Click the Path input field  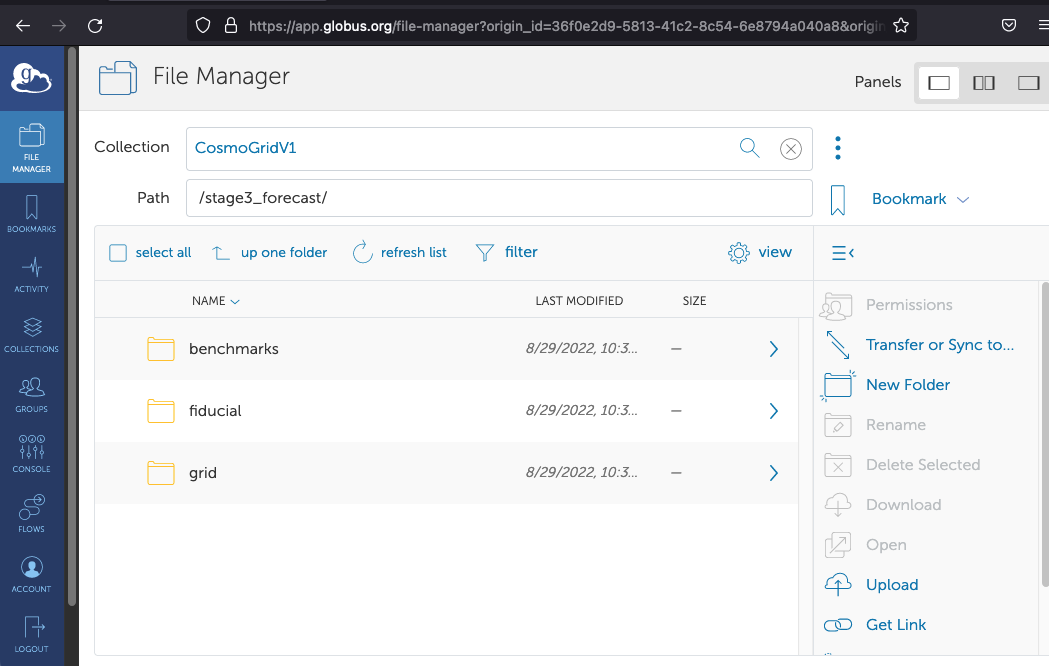[498, 198]
